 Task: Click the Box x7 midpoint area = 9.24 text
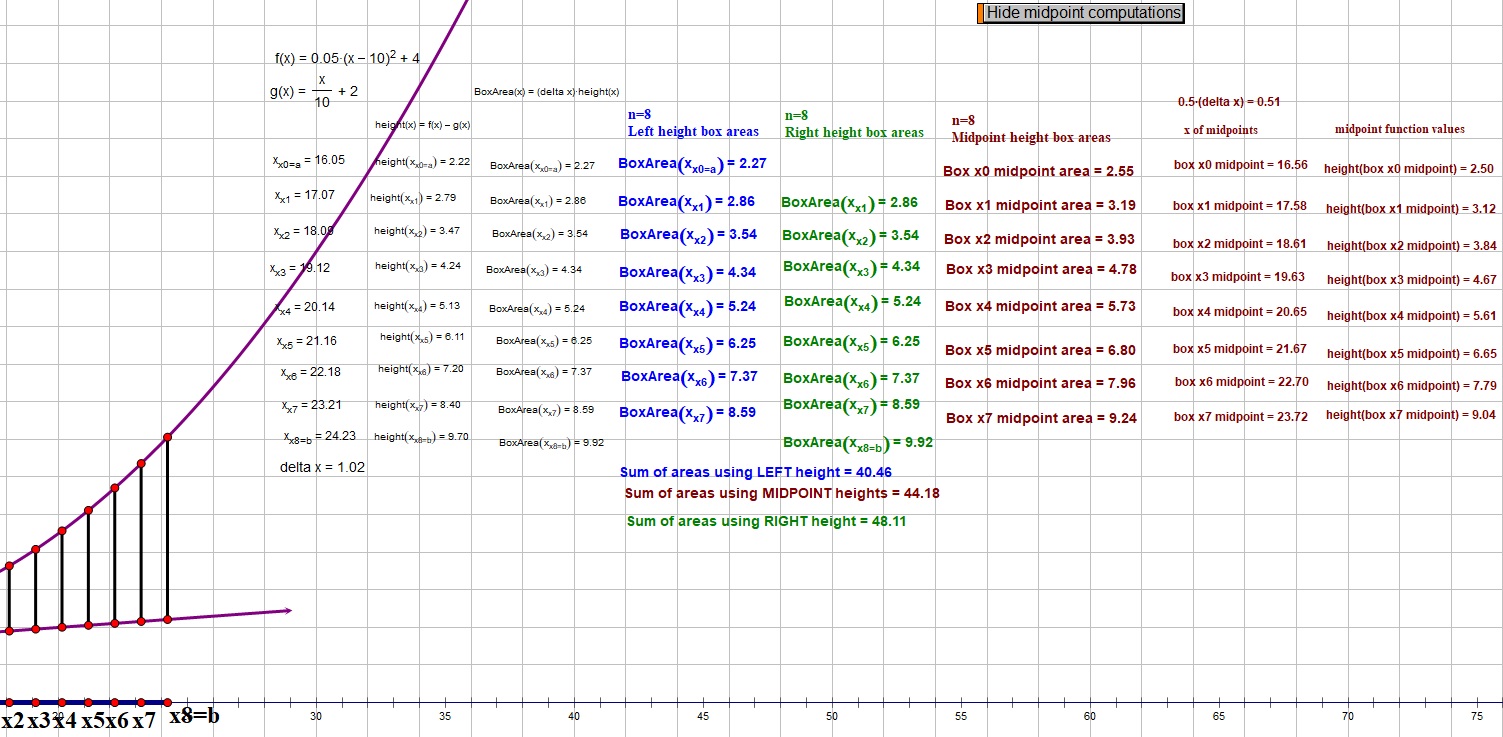tap(1041, 418)
